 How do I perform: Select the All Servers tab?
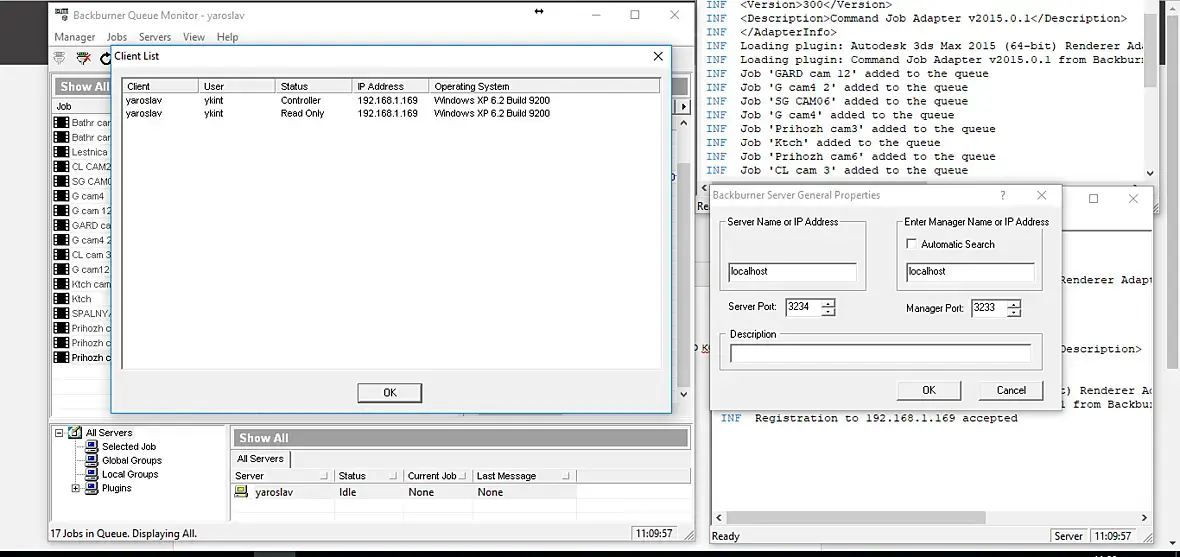260,458
